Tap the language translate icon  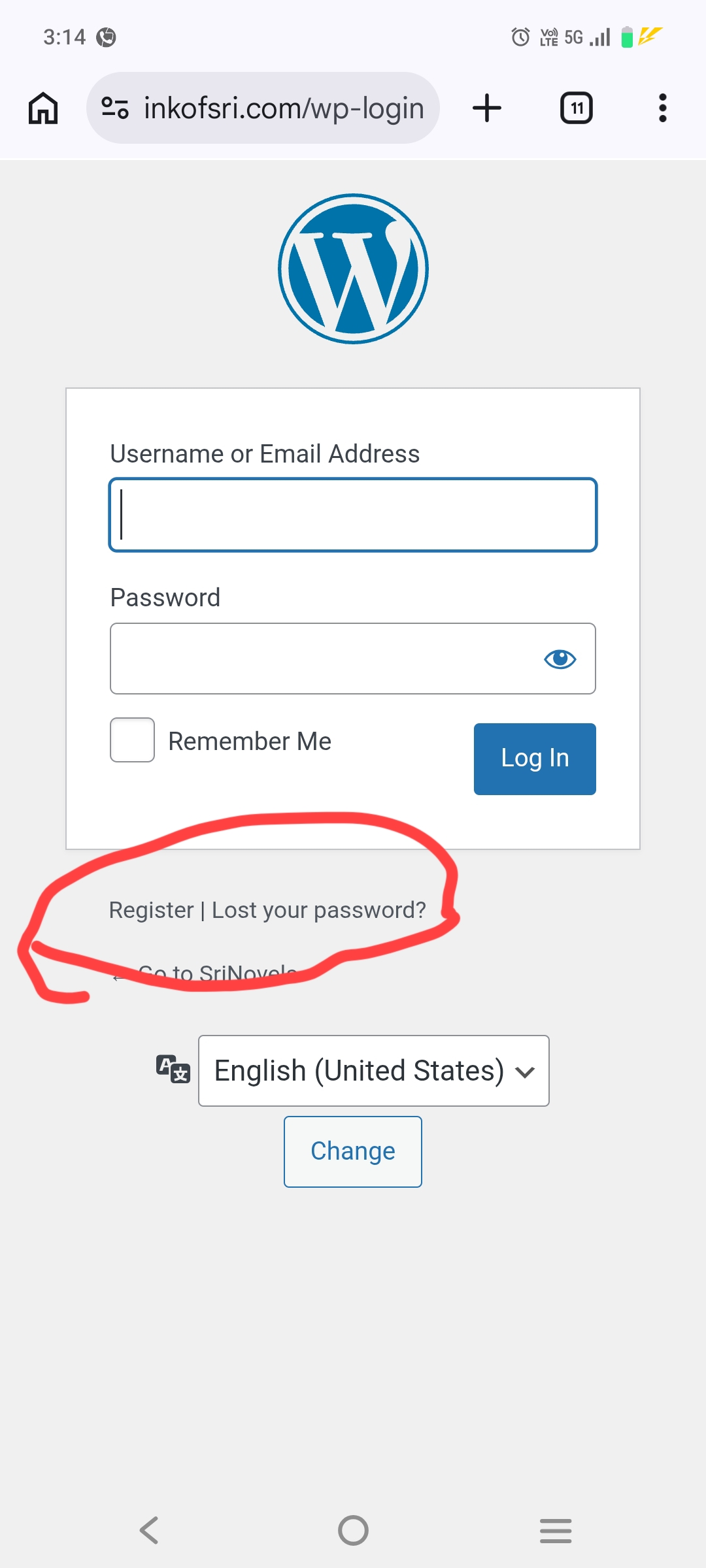(173, 1070)
